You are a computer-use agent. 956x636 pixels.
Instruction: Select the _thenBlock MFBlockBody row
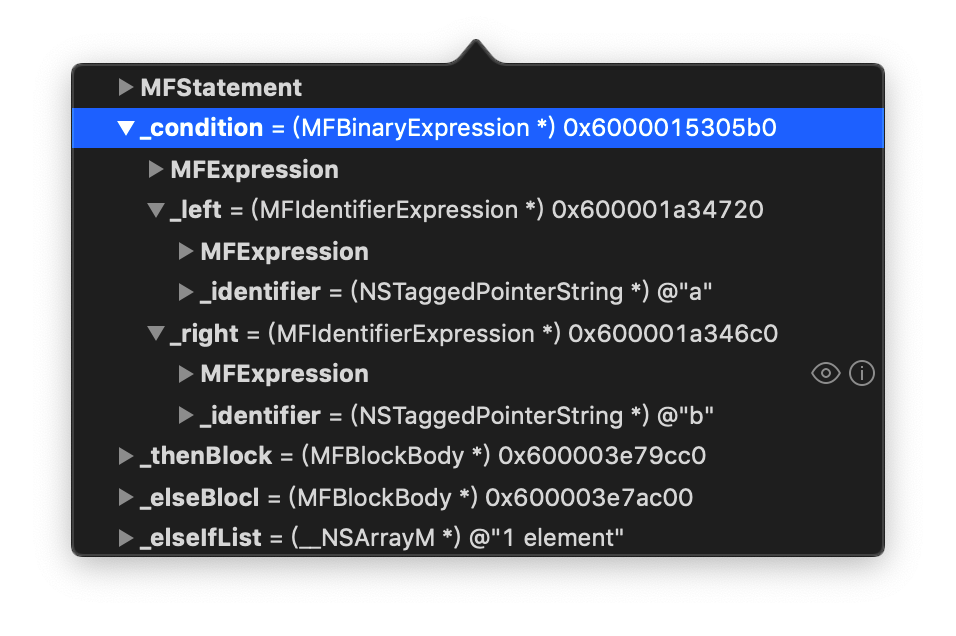(422, 456)
